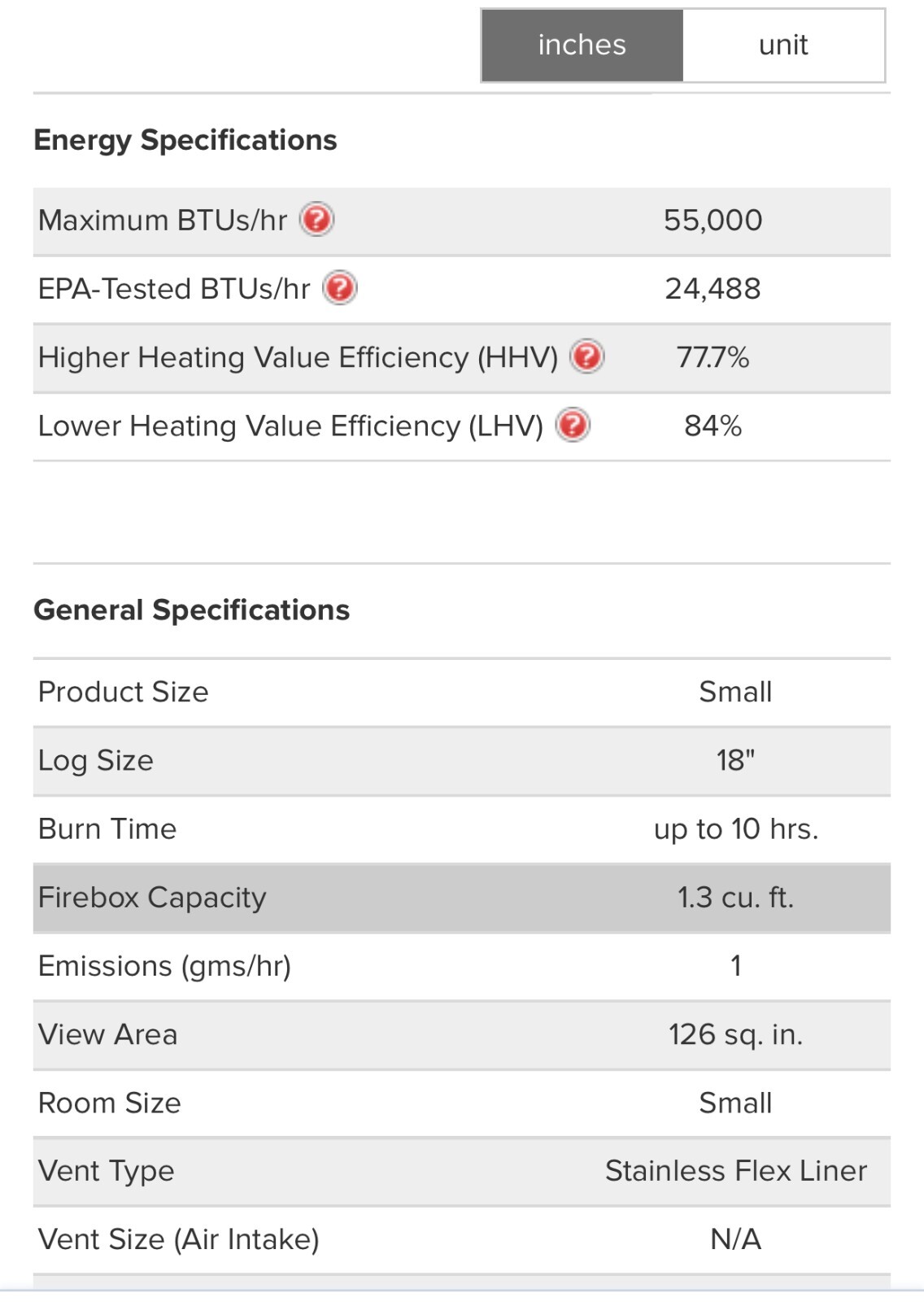Click the View Area row label
Screen dimensions: 924x1302
click(108, 1034)
